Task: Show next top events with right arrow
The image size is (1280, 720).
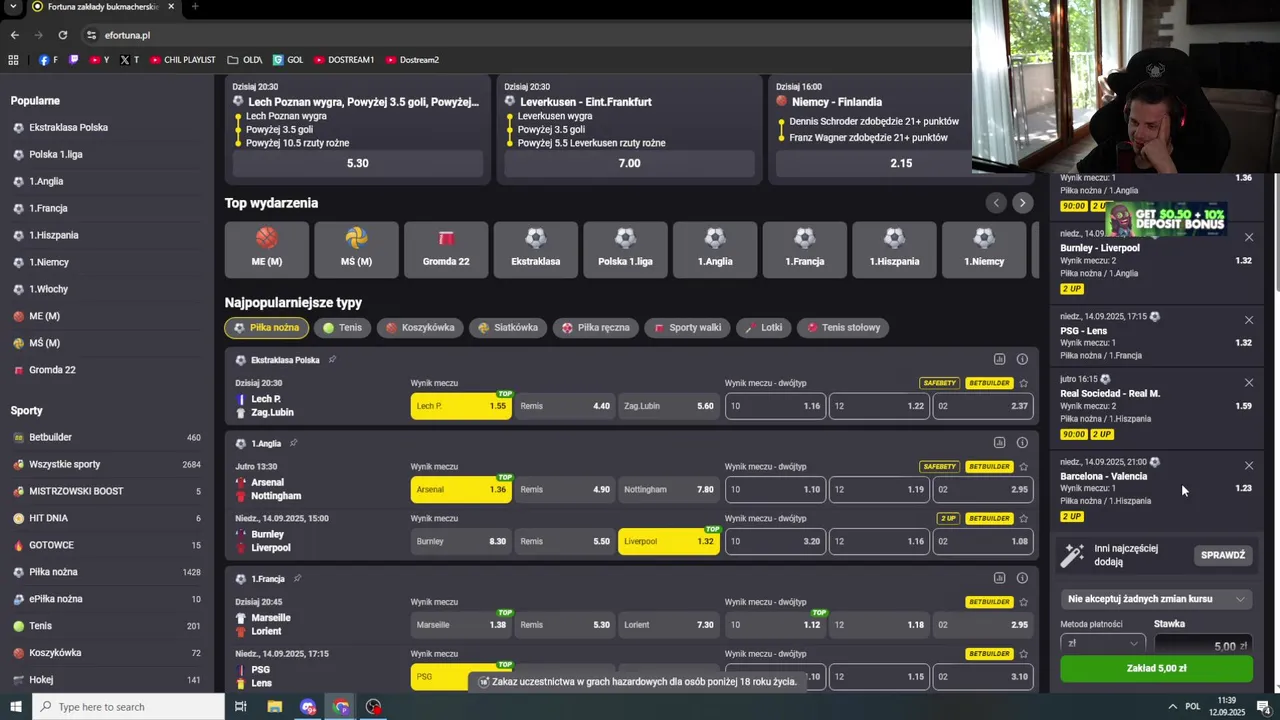Action: point(1022,203)
